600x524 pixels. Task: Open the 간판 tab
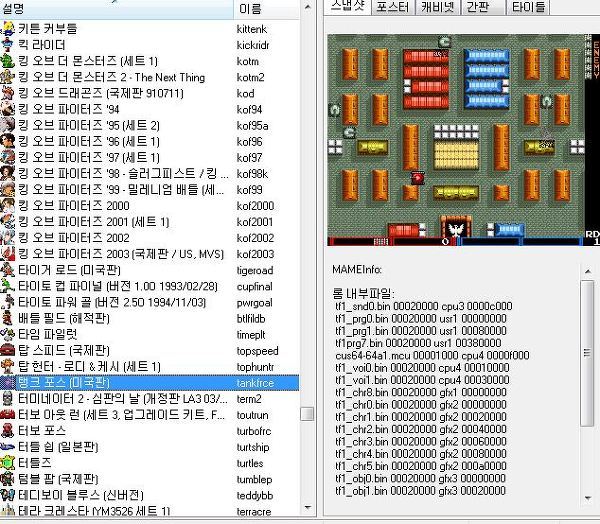(x=482, y=7)
